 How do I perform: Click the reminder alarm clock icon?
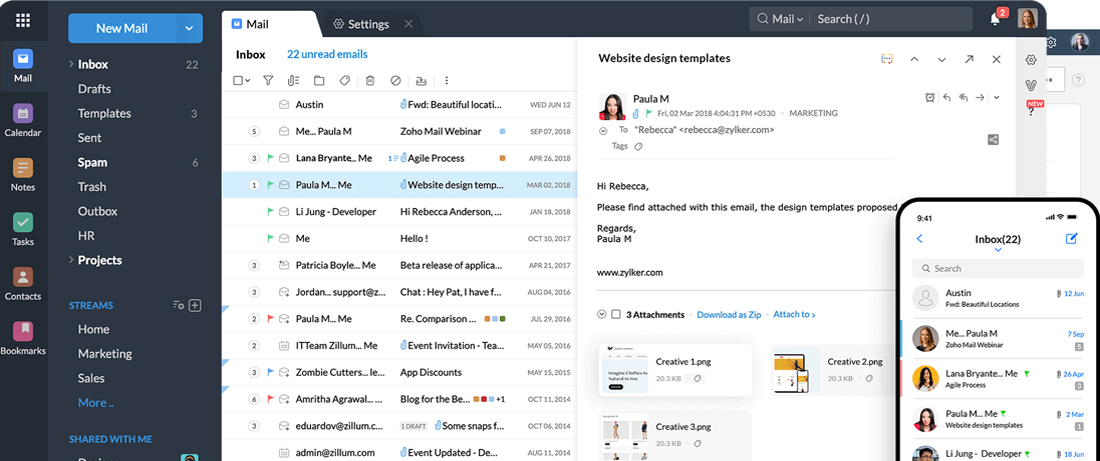(x=930, y=98)
